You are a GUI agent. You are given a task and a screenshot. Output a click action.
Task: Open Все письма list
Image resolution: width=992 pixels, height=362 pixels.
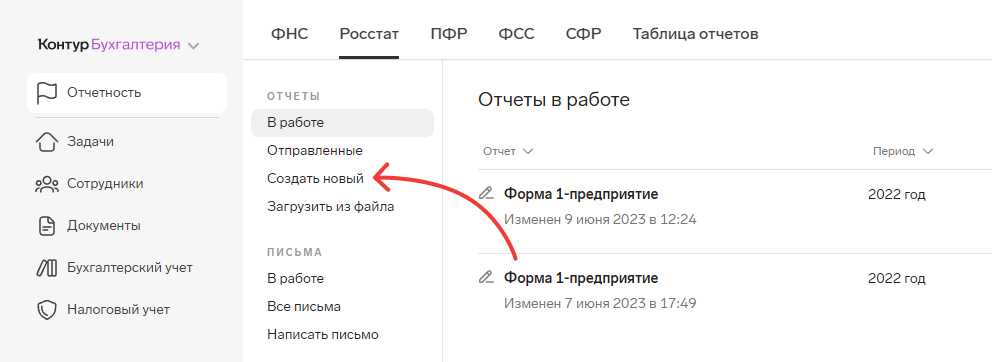pos(304,307)
